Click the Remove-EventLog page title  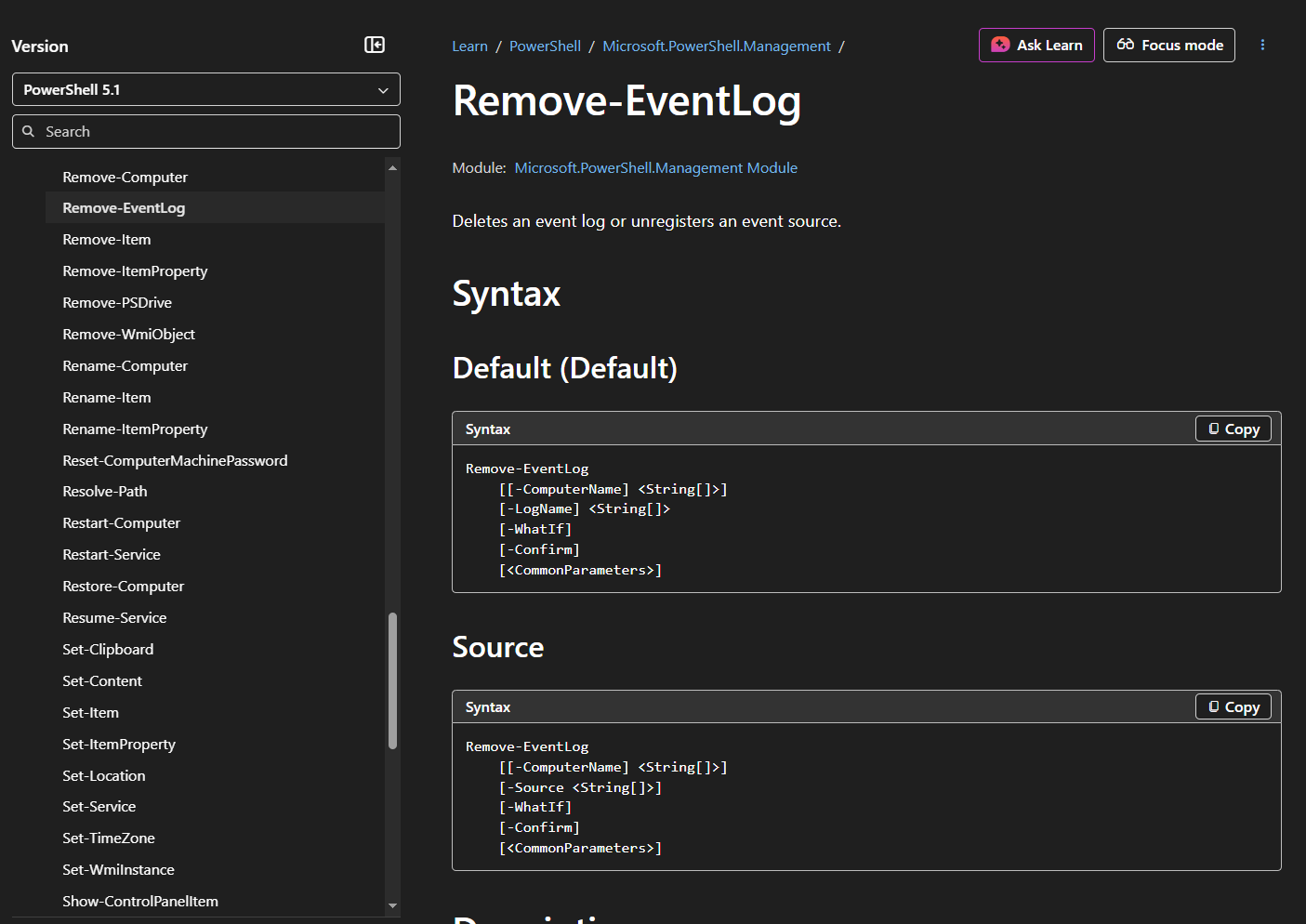coord(627,100)
